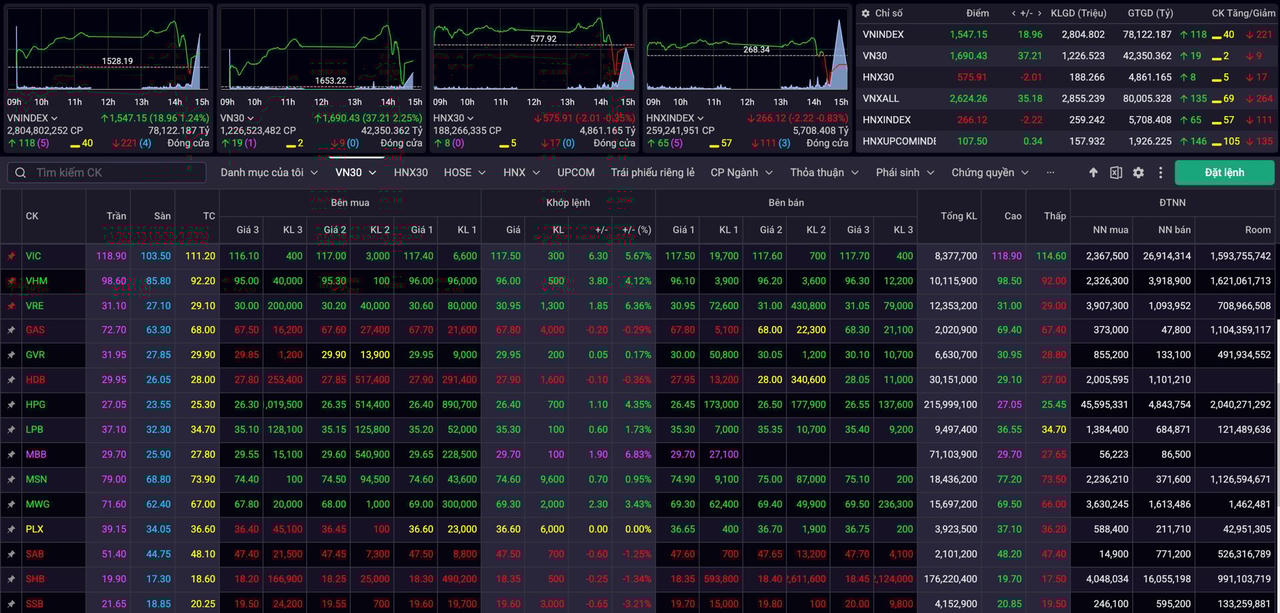Select the Trái phiếu riêng lẻ tab
Screen dimensions: 1280x613
coord(652,173)
